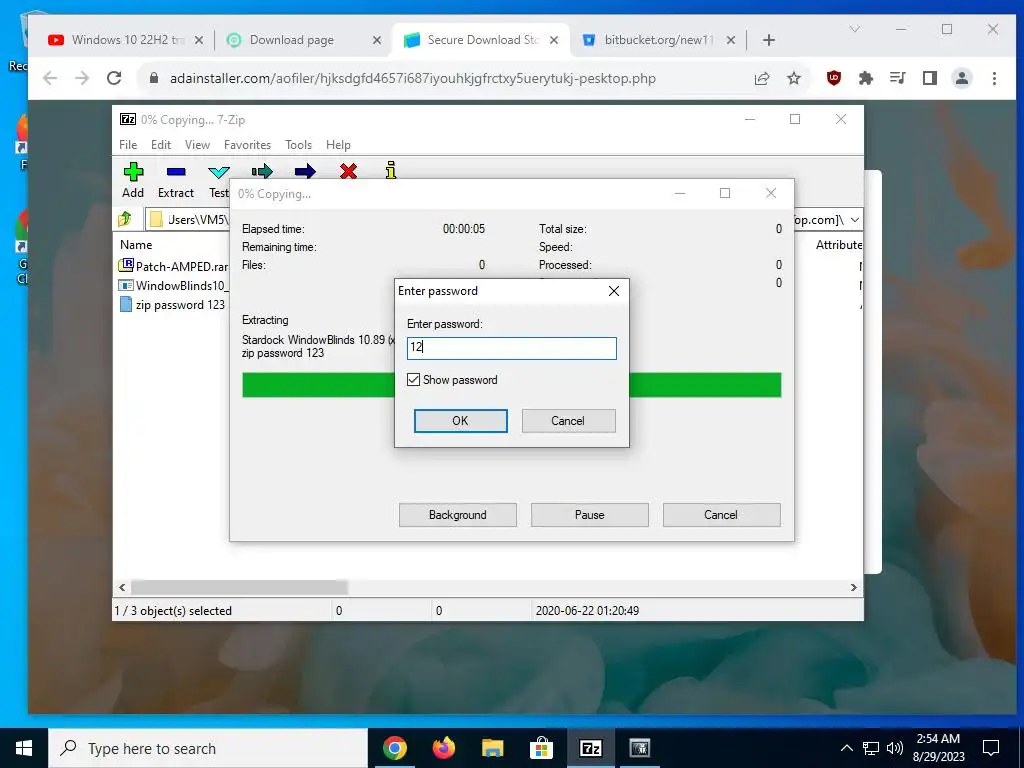Click the Extract toolbar icon in 7-Zip
Screen dimensions: 1024x768
(x=176, y=172)
